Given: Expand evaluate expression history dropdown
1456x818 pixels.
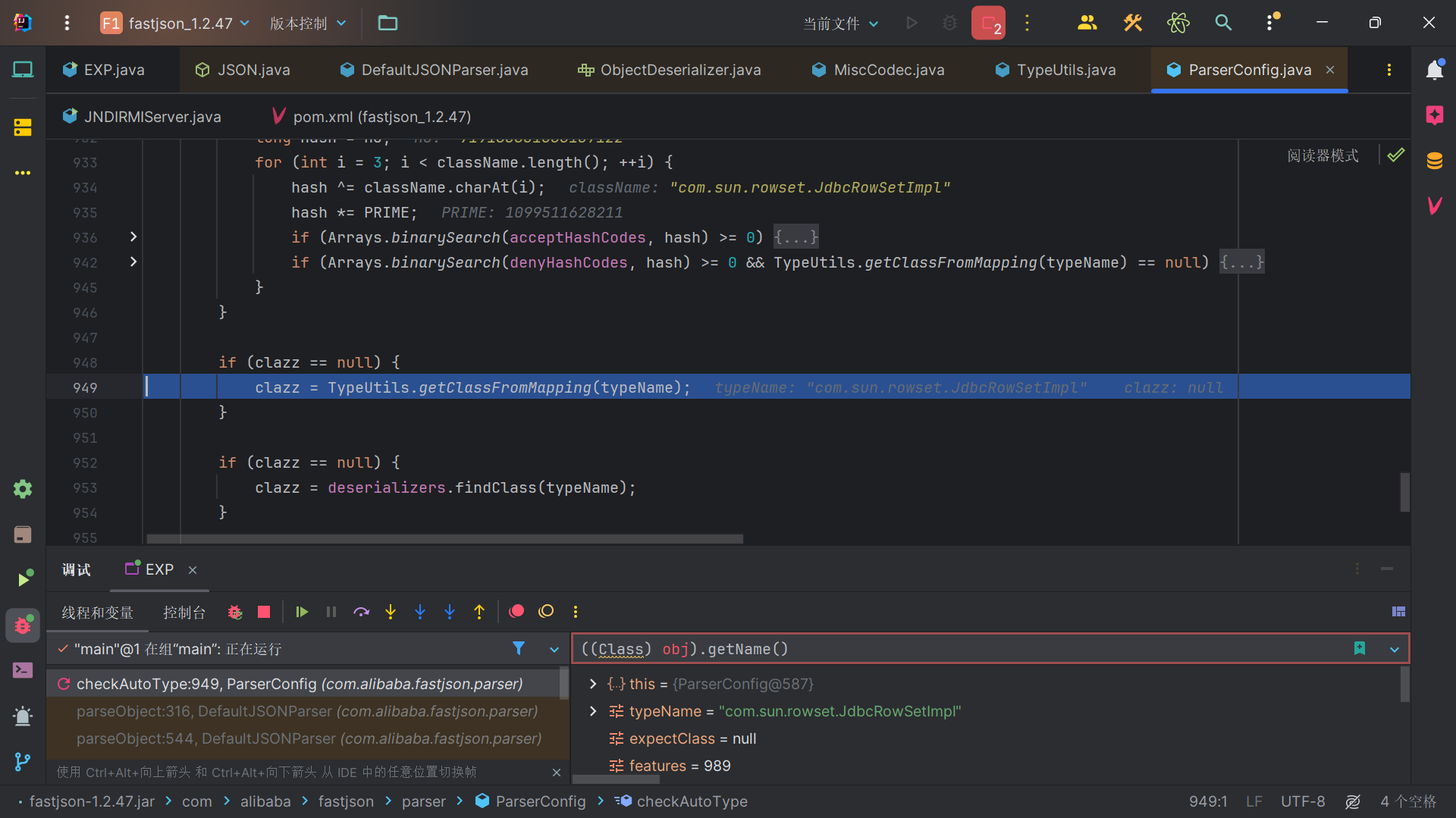Looking at the screenshot, I should pos(1395,650).
